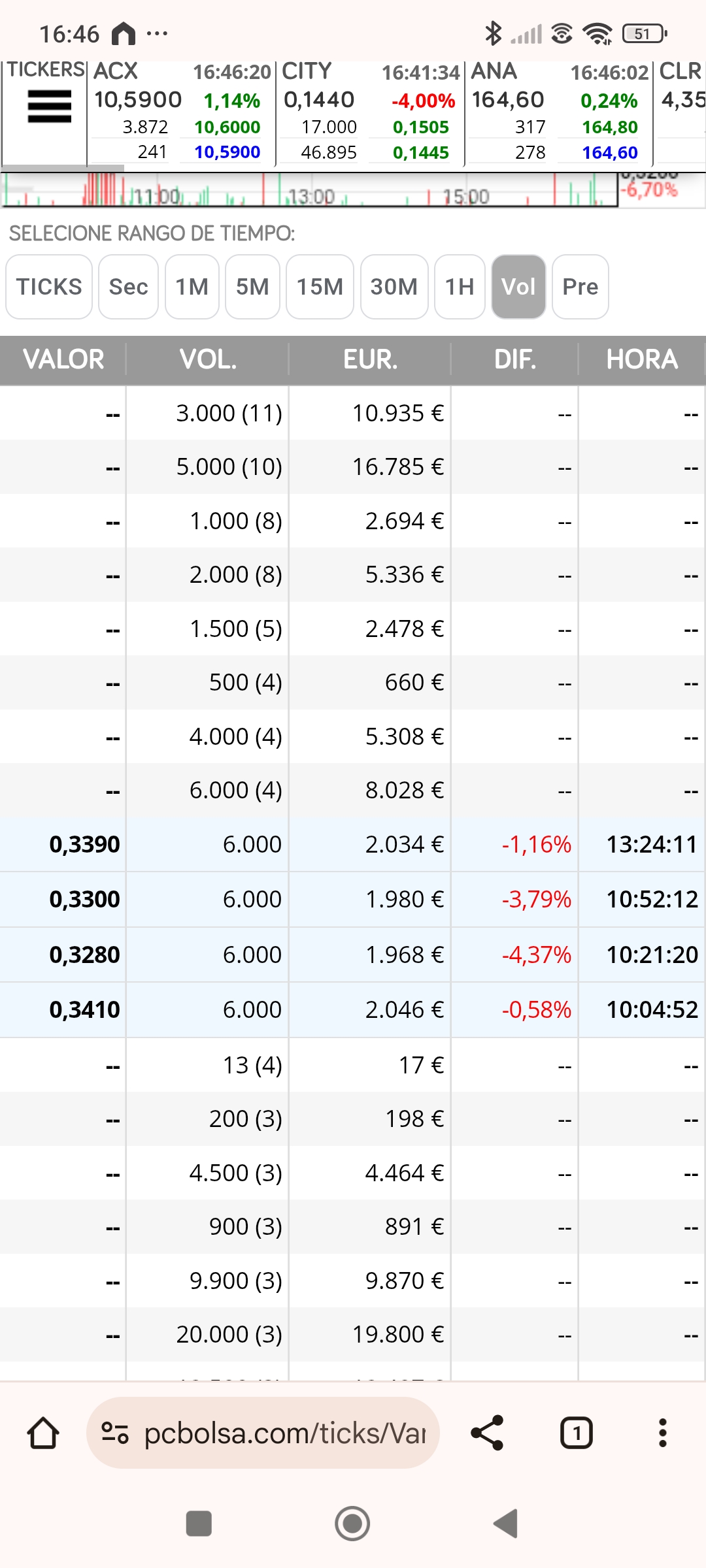Tap the share icon in browser bar

point(488,1433)
